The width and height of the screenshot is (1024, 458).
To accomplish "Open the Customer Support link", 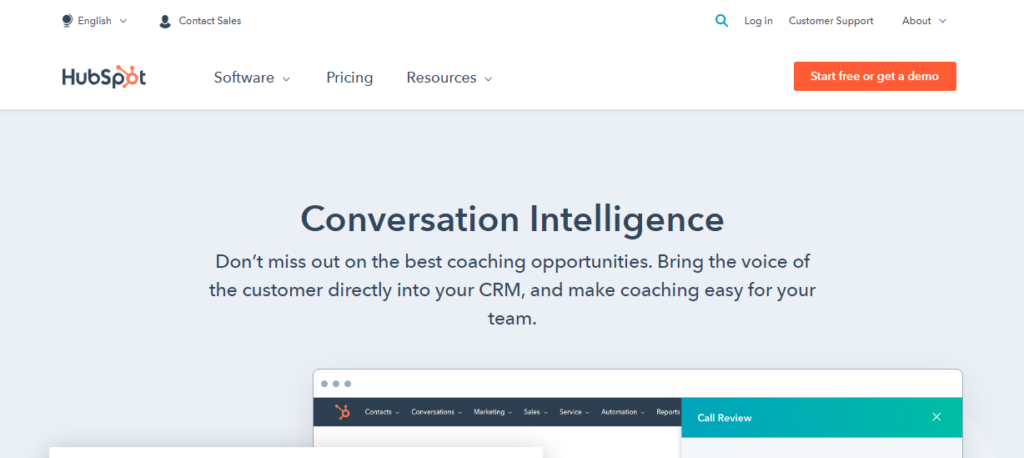I will click(830, 20).
